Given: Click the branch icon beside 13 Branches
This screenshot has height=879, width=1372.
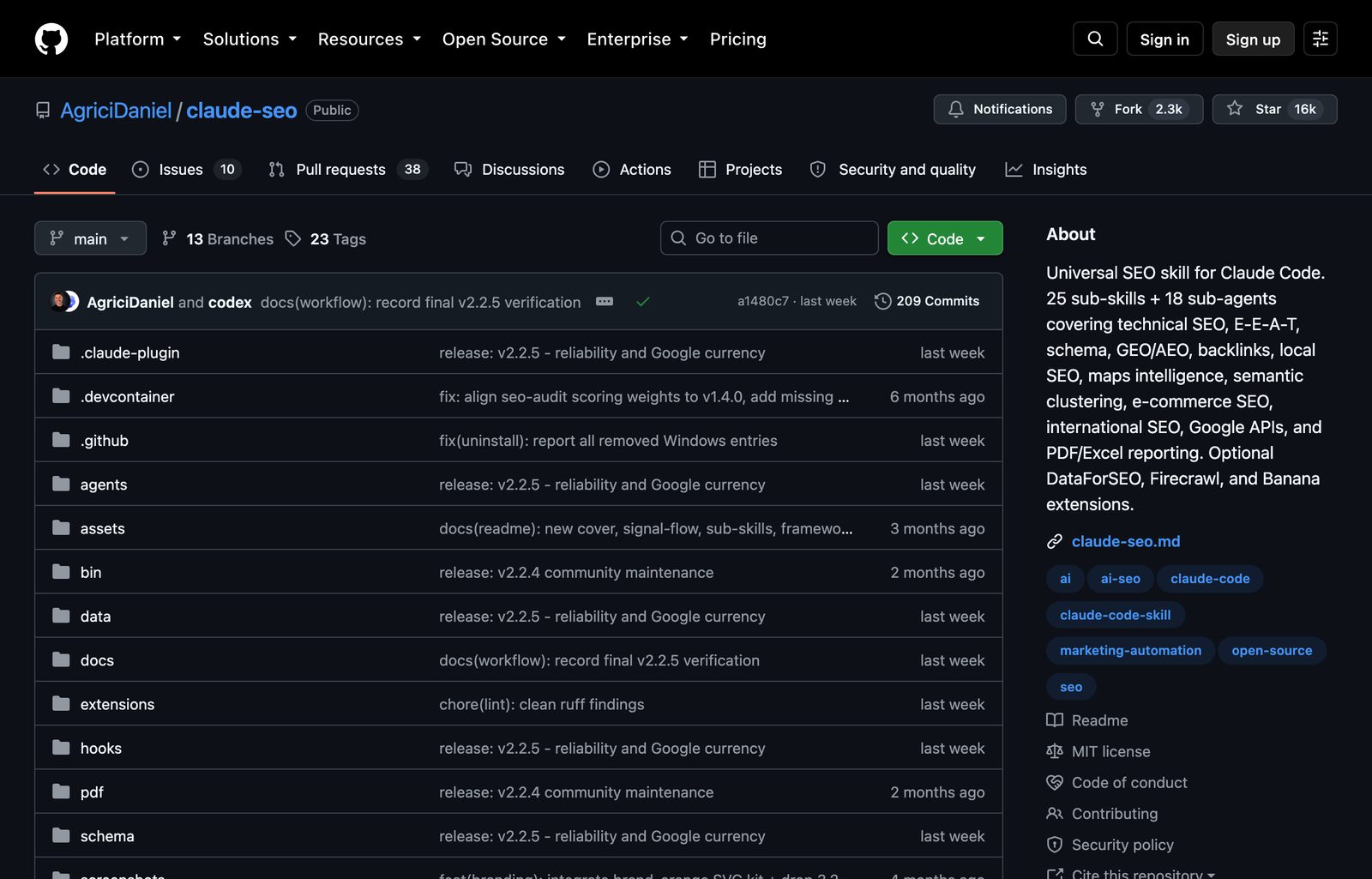Looking at the screenshot, I should pos(170,238).
